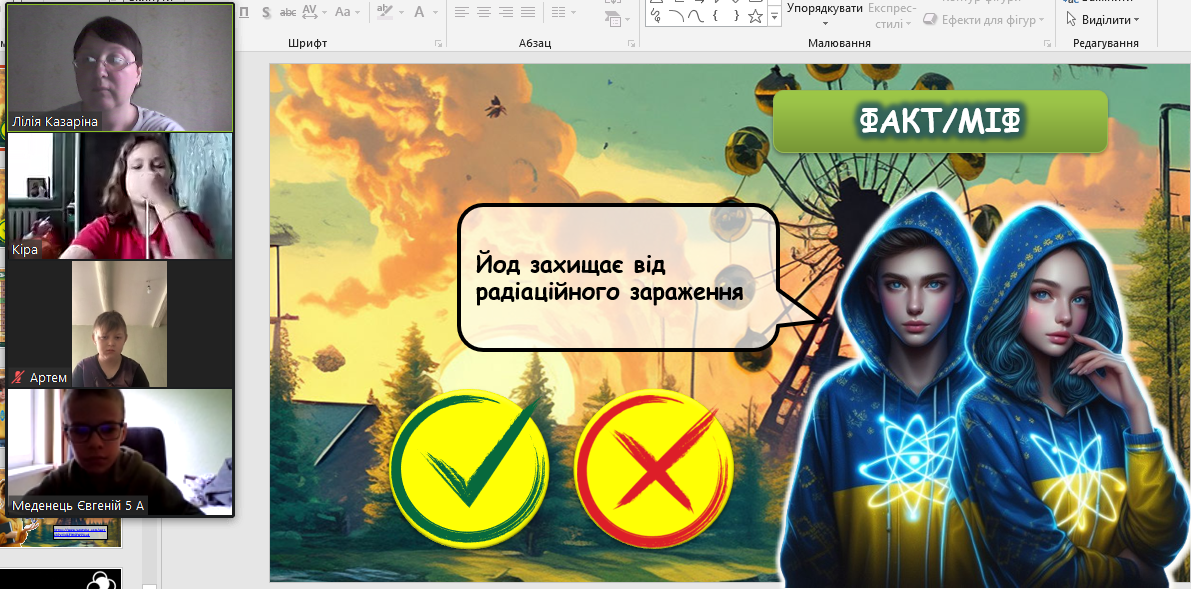Select Меденець Євгеній 5 А video
Viewport: 1191px width, 589px height.
(x=120, y=453)
